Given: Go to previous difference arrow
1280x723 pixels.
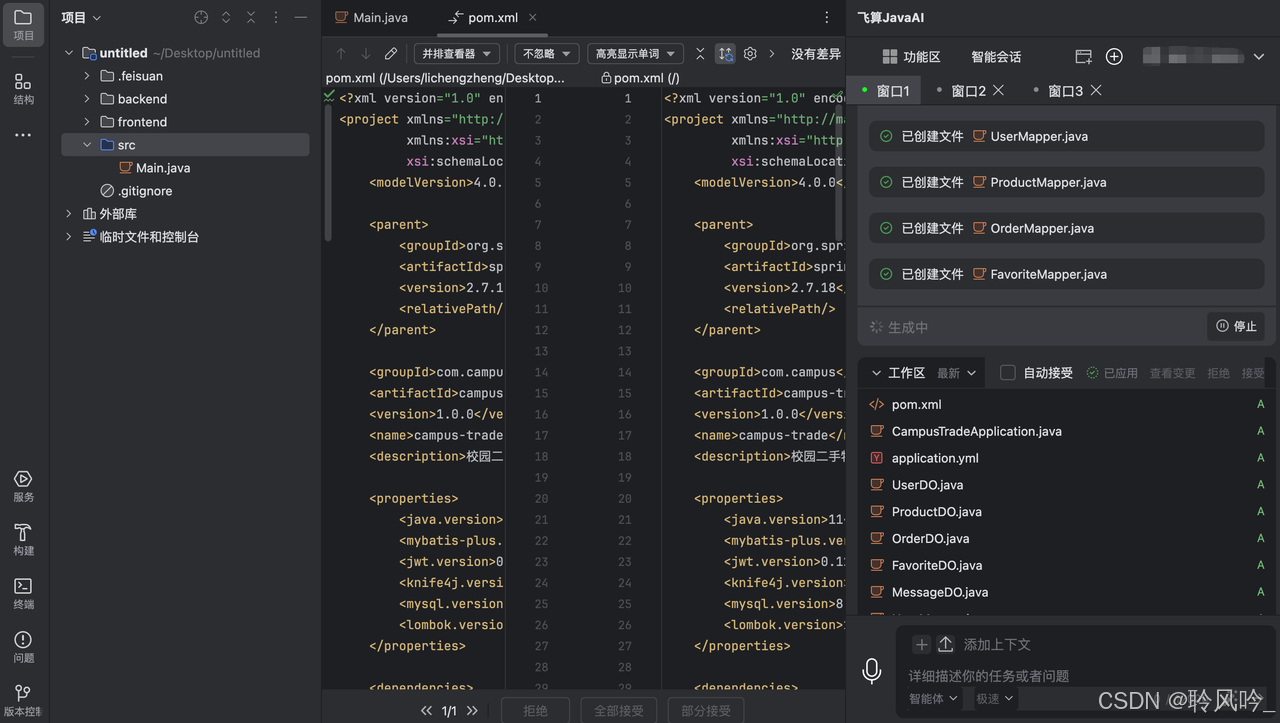Looking at the screenshot, I should (x=341, y=54).
